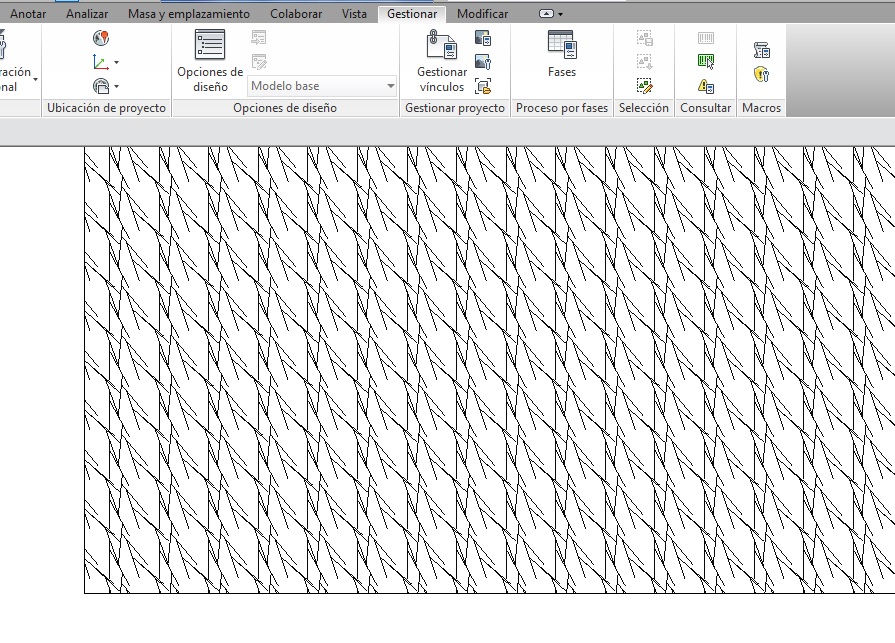
Task: Open the Fases phasing tool
Action: 562,56
